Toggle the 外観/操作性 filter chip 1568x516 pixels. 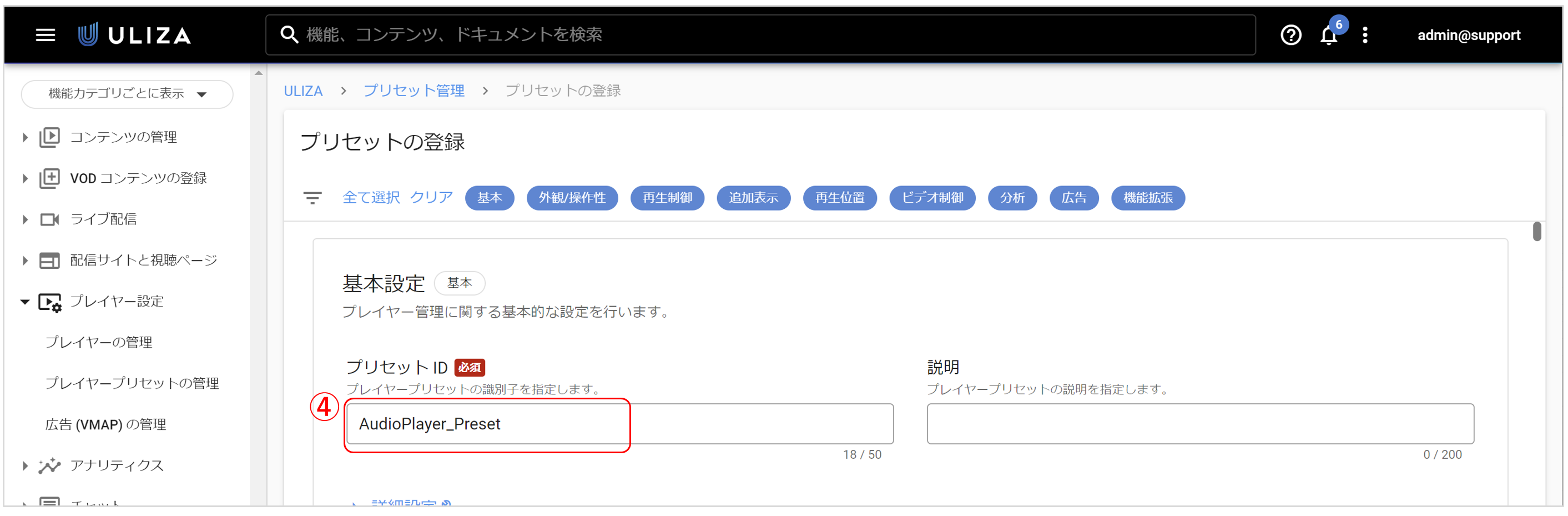572,197
